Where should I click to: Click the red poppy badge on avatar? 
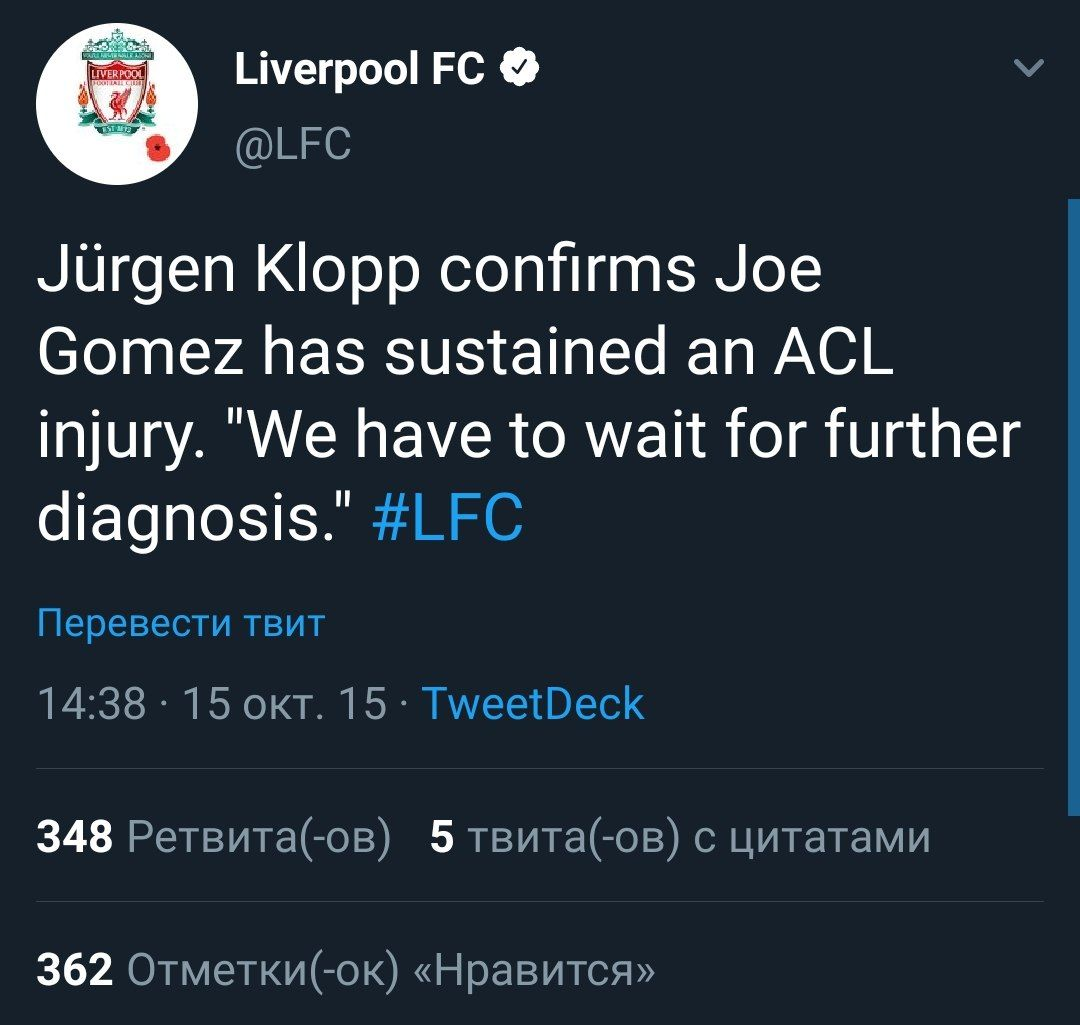157,147
